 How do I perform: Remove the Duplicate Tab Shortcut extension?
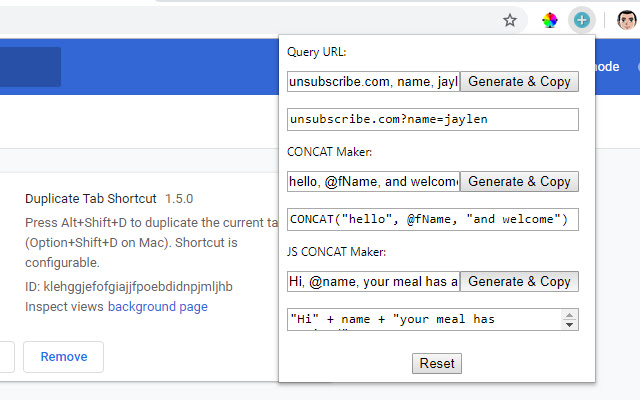[62, 357]
